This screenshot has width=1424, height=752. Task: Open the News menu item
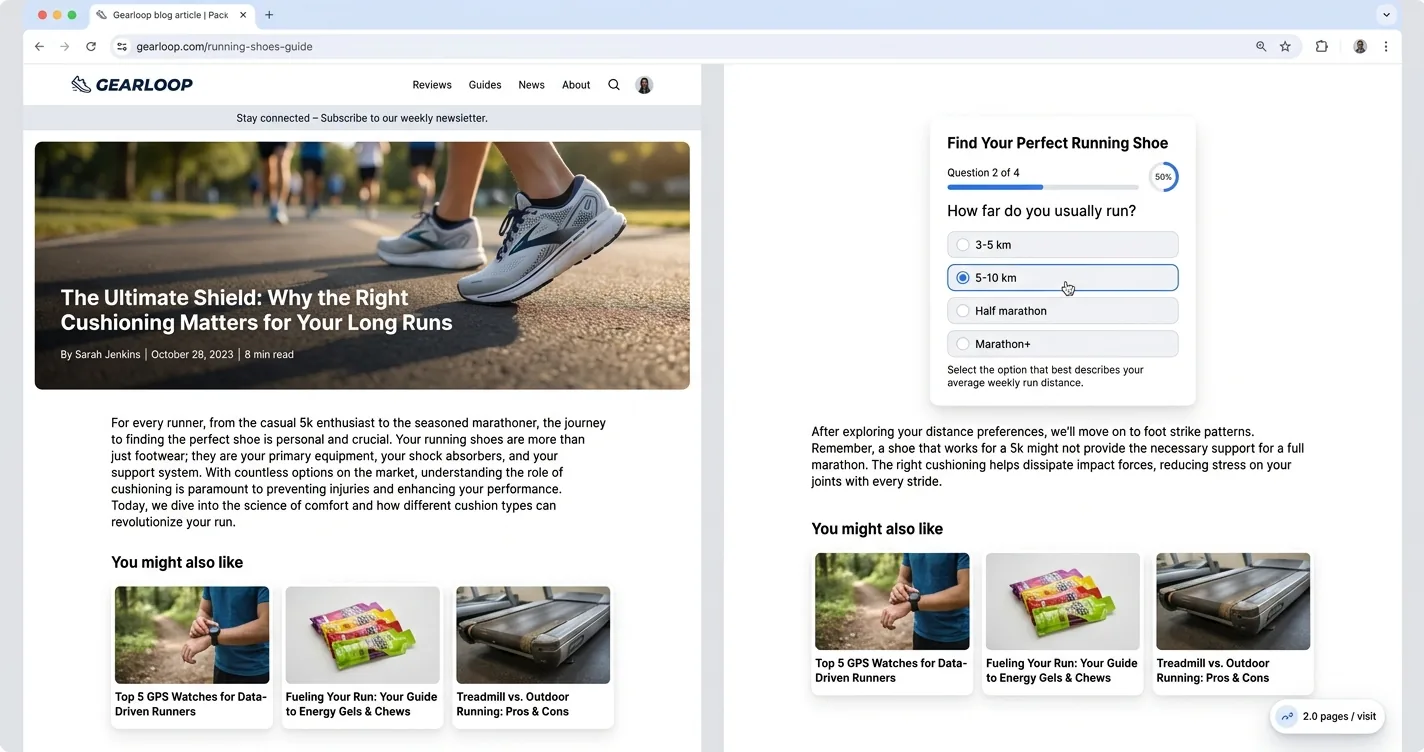(x=531, y=85)
